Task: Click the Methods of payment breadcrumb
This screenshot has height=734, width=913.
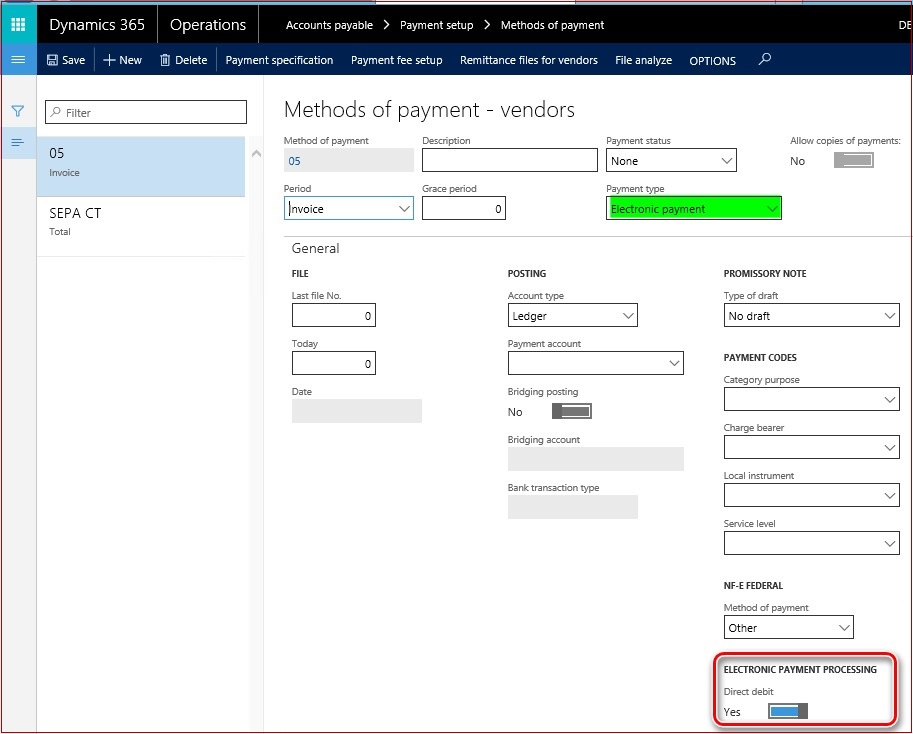Action: [553, 25]
